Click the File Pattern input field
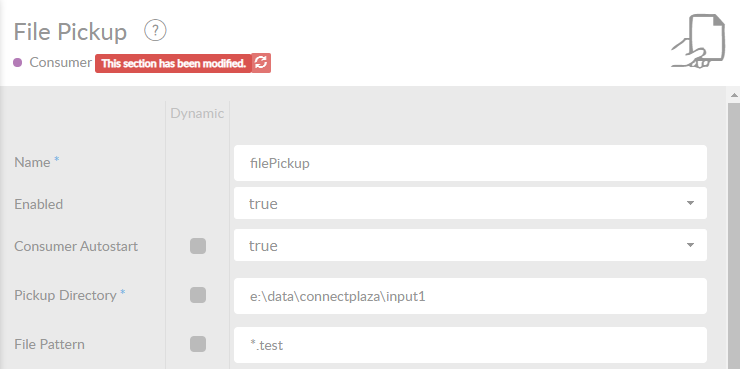Screen dimensions: 740x369 click(x=470, y=345)
